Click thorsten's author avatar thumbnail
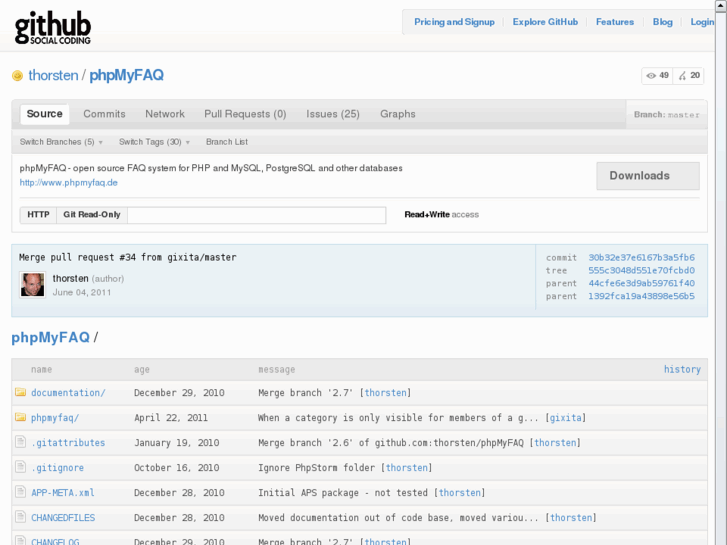 coord(33,285)
